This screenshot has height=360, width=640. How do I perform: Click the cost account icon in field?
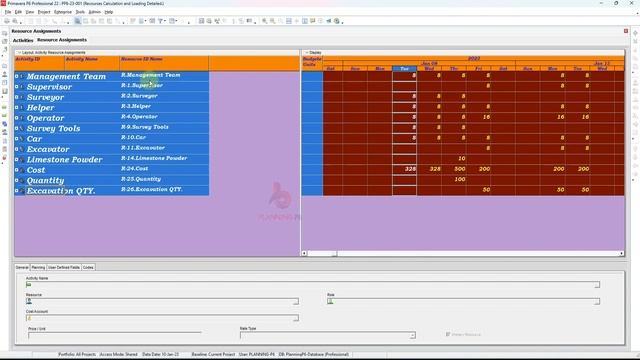coord(29,318)
